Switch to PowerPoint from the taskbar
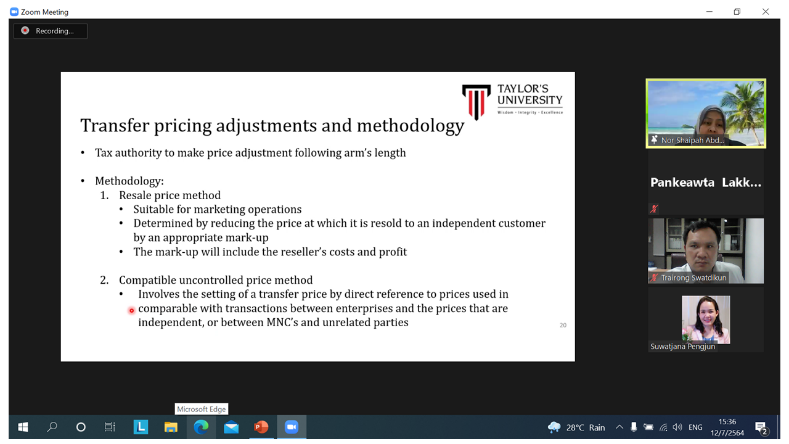Image resolution: width=789 pixels, height=444 pixels. 261,427
